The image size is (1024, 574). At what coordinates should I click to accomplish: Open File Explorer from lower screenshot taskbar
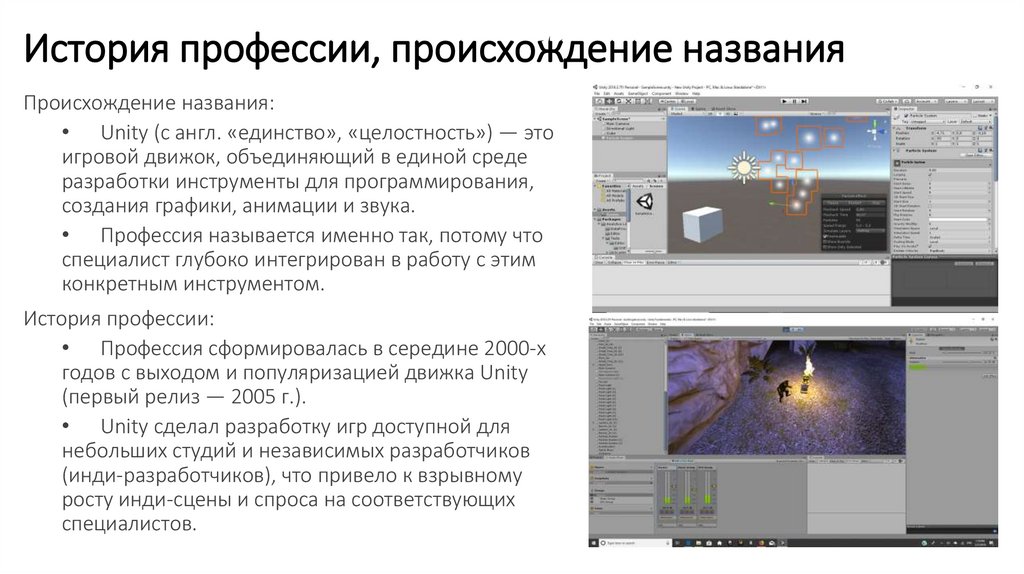698,543
